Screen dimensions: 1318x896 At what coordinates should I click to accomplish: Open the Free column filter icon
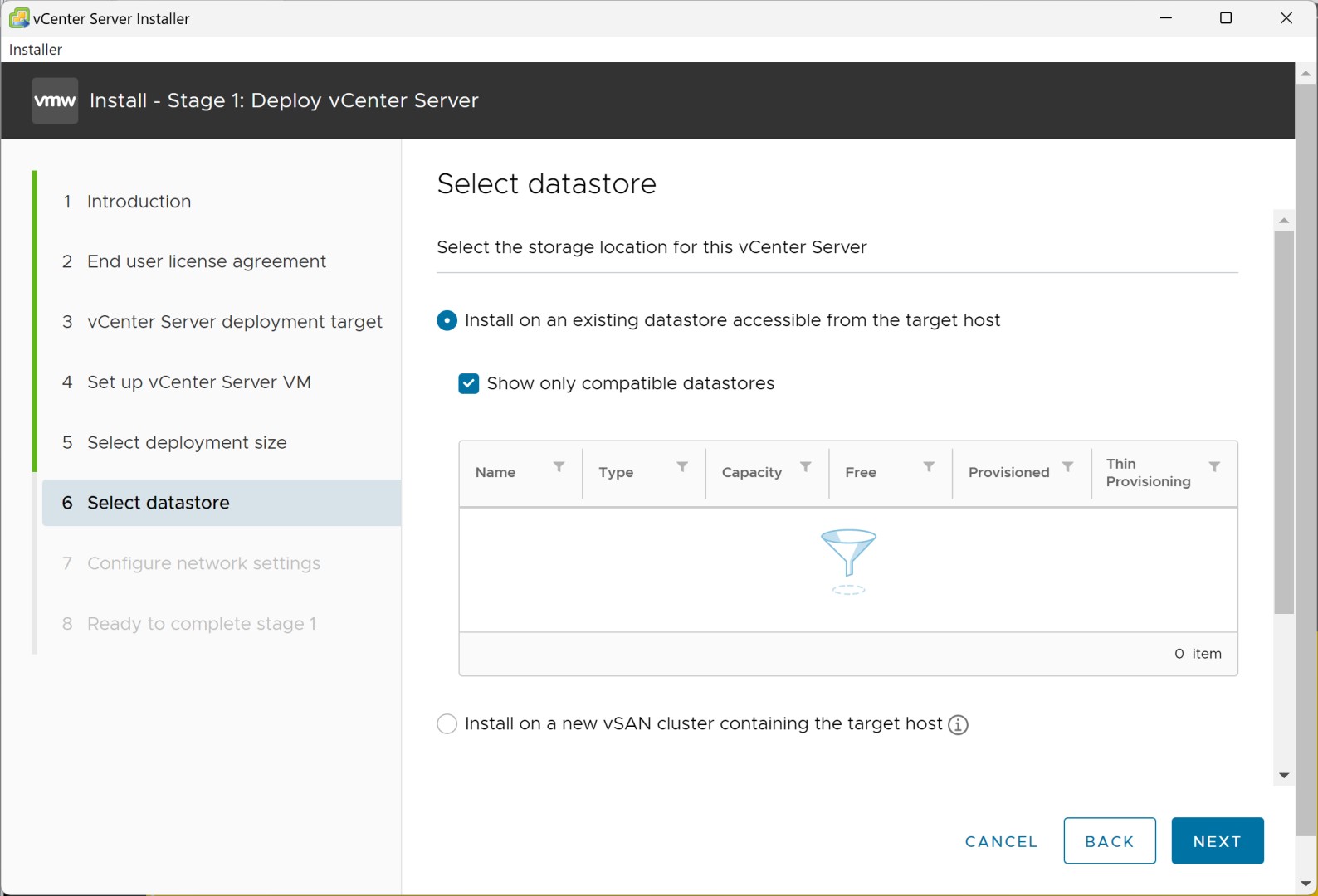tap(930, 467)
